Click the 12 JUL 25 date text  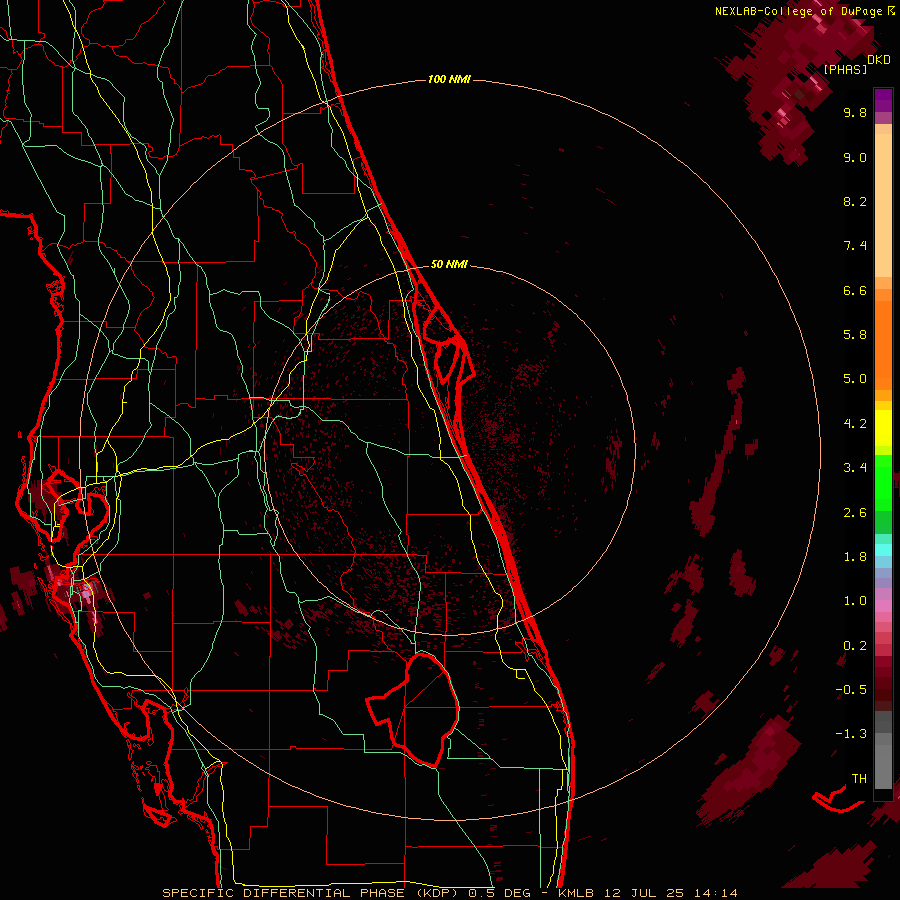[645, 893]
